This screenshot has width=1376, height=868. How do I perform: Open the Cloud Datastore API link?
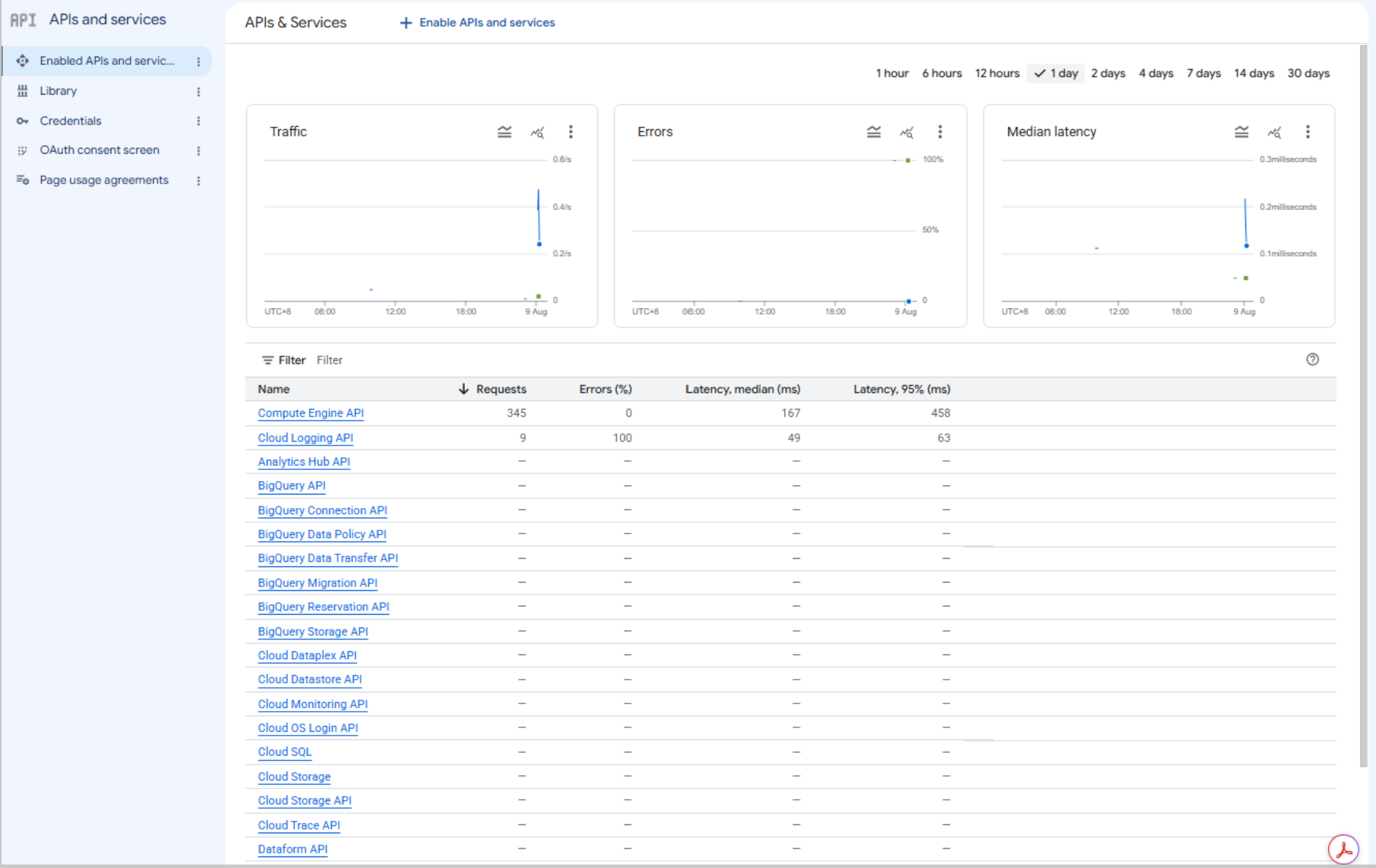point(310,680)
